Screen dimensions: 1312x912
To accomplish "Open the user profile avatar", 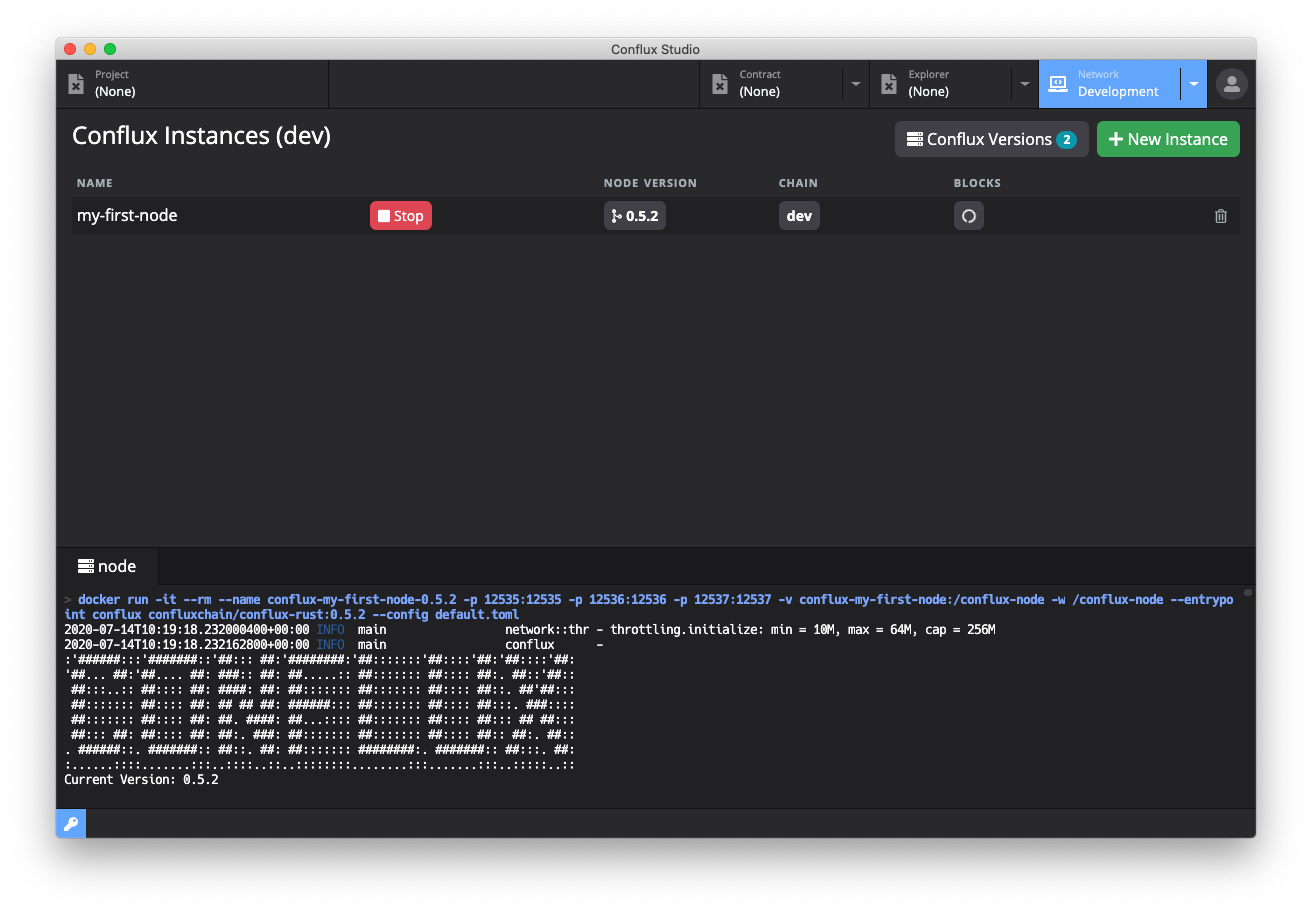I will tap(1232, 84).
